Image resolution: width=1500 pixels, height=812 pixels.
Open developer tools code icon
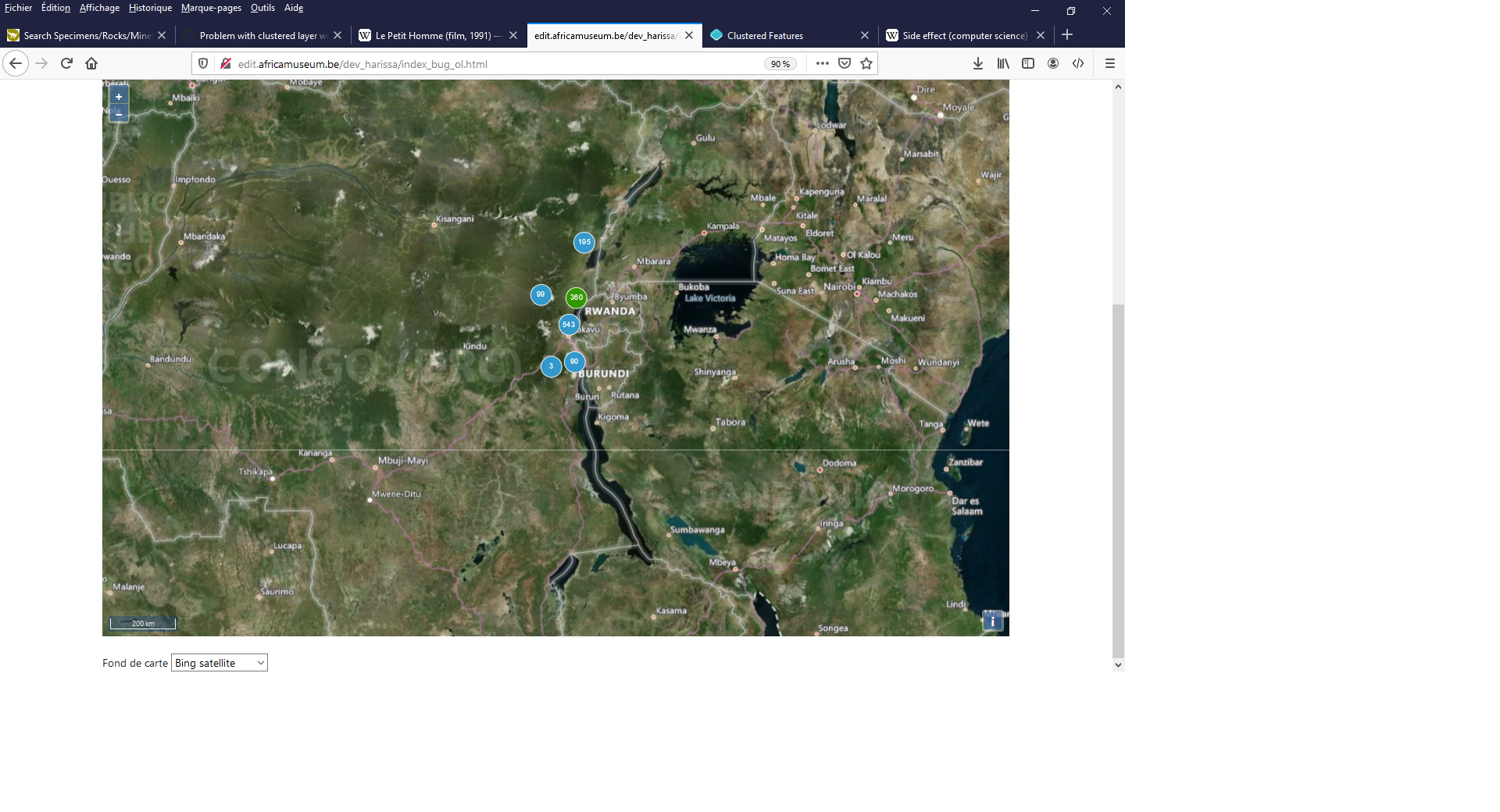tap(1078, 63)
